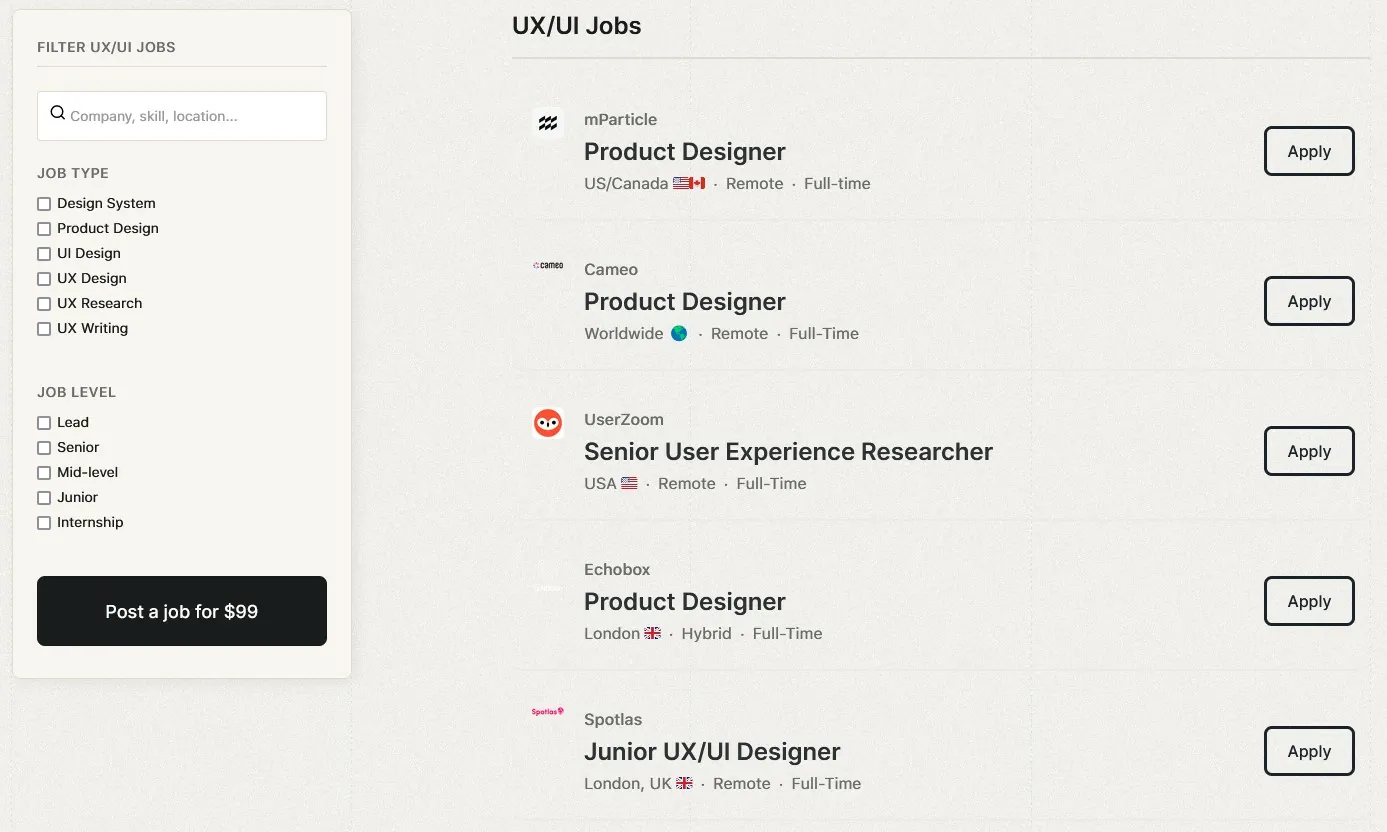
Task: Enable the Product Design filter checkbox
Action: point(44,229)
